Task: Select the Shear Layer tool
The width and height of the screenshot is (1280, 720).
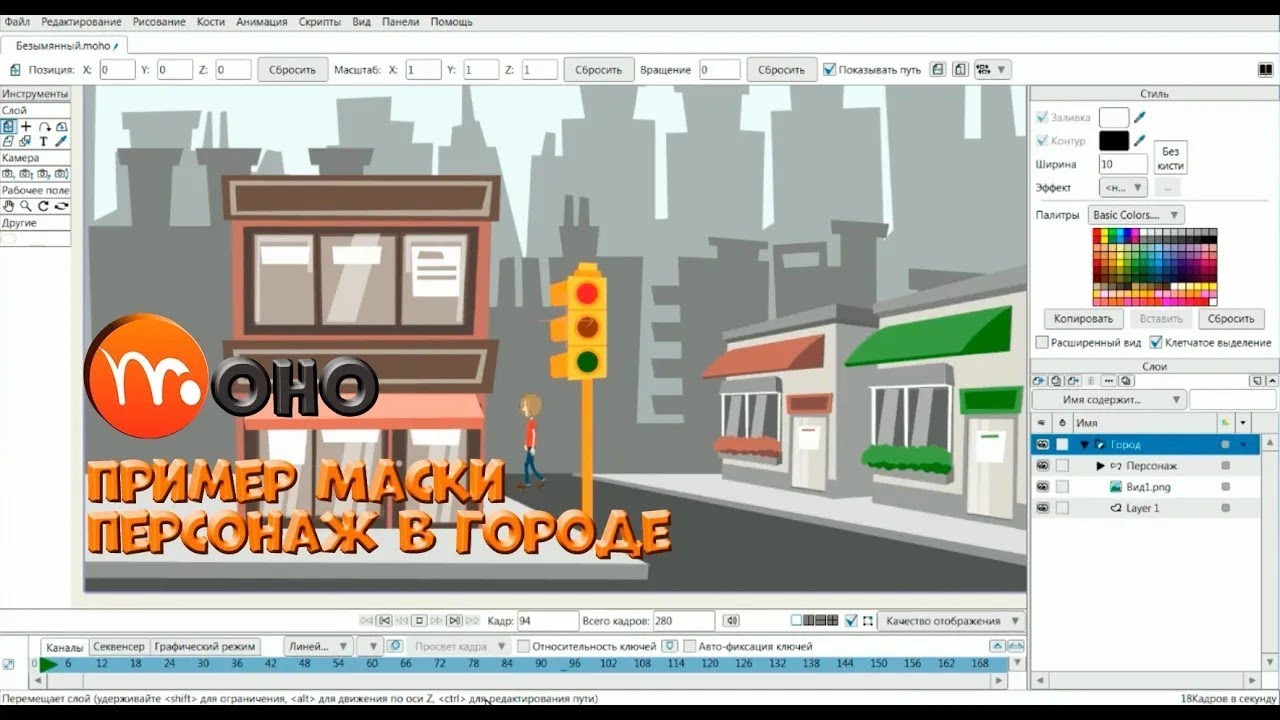Action: click(x=8, y=142)
